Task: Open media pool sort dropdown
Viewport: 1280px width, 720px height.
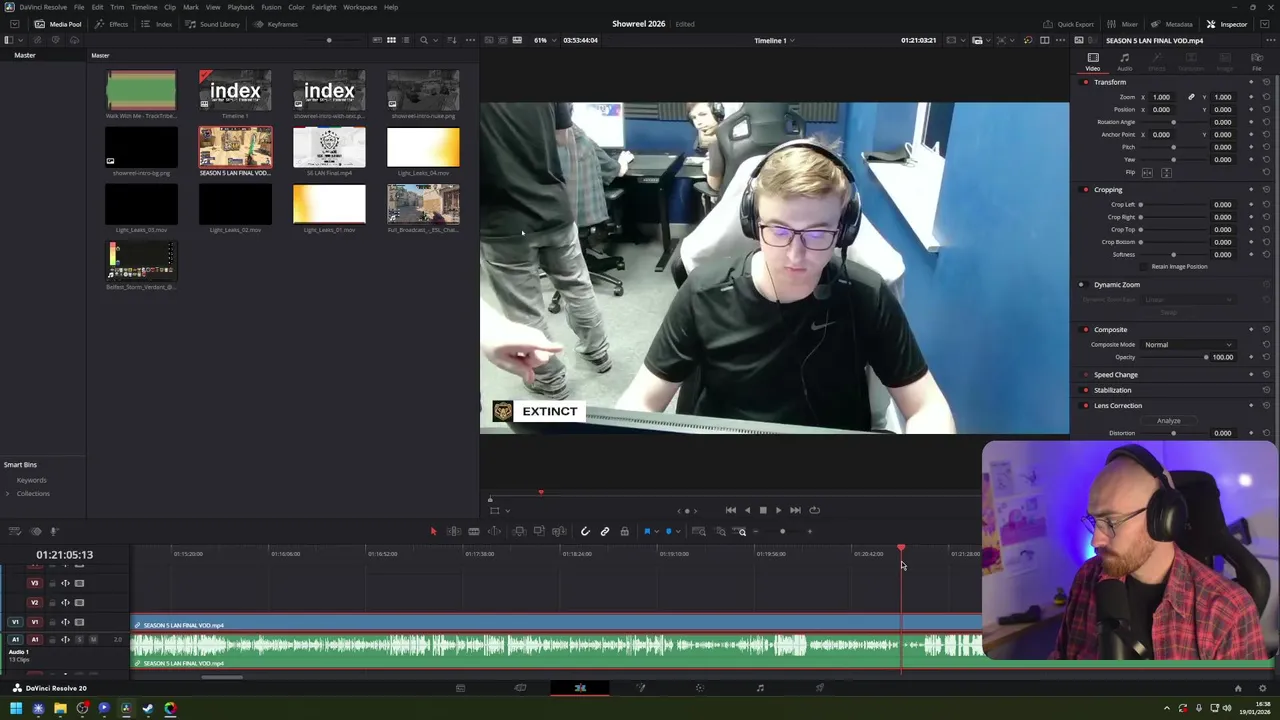Action: (452, 40)
